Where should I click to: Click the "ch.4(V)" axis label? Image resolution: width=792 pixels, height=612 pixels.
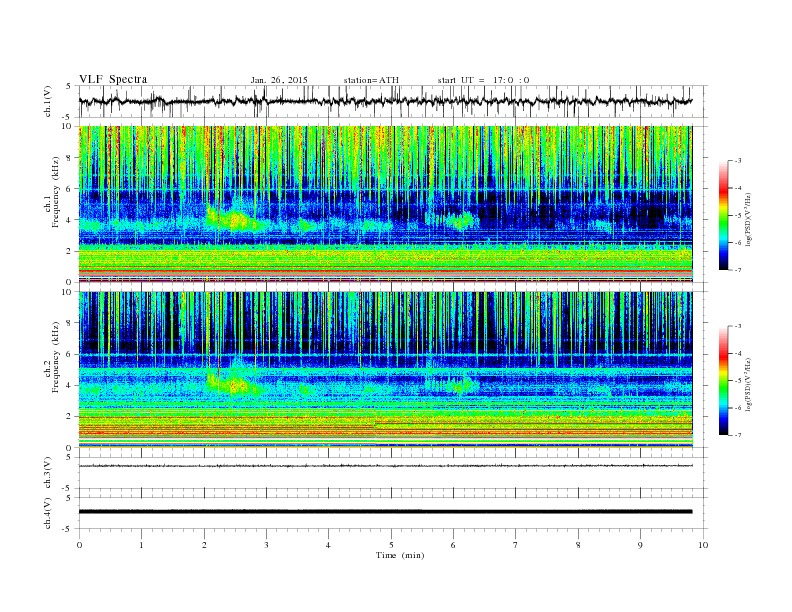(48, 513)
